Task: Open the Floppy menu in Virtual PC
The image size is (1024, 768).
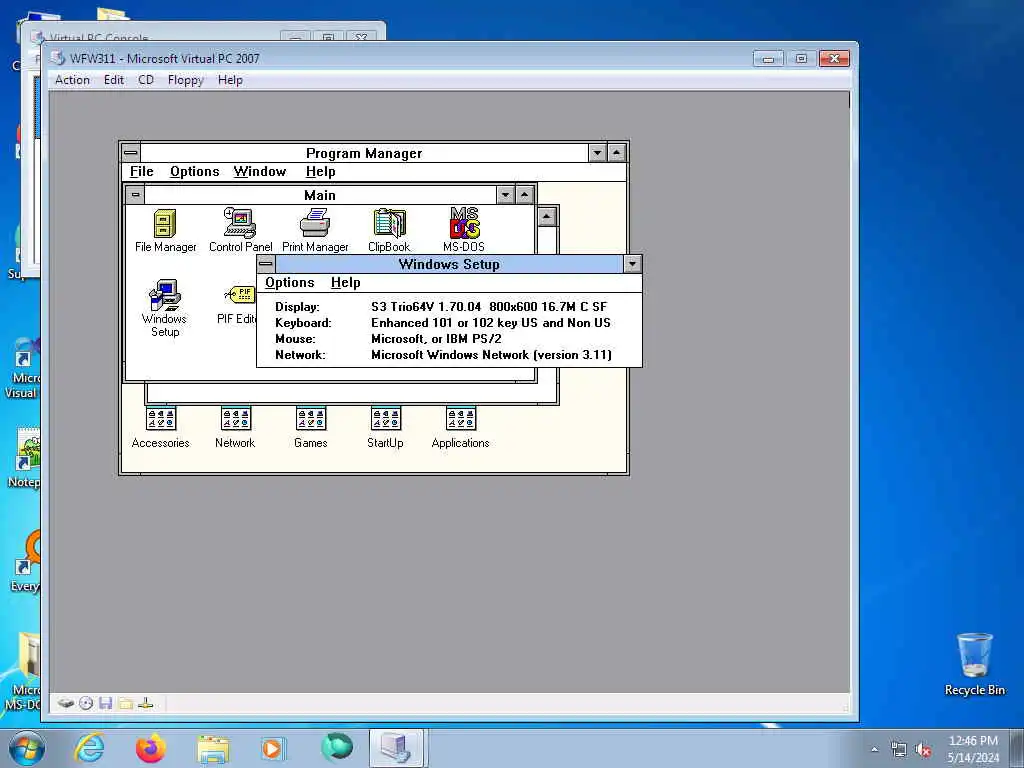Action: click(185, 80)
